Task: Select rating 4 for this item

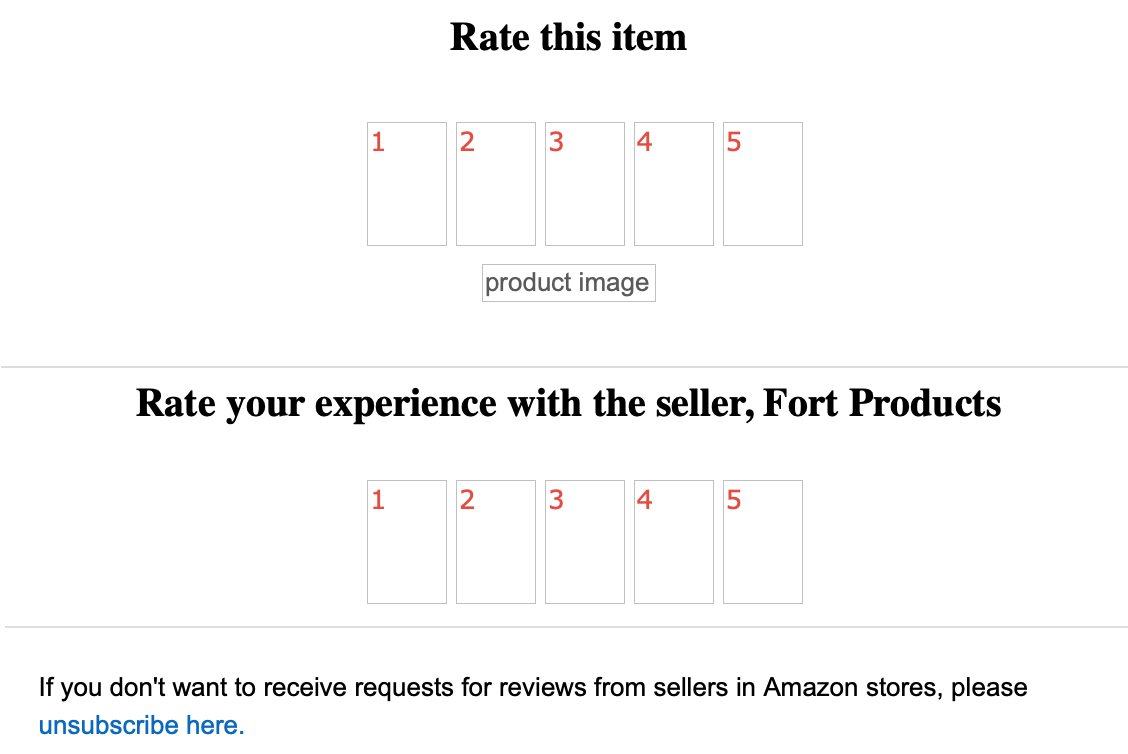Action: [673, 184]
